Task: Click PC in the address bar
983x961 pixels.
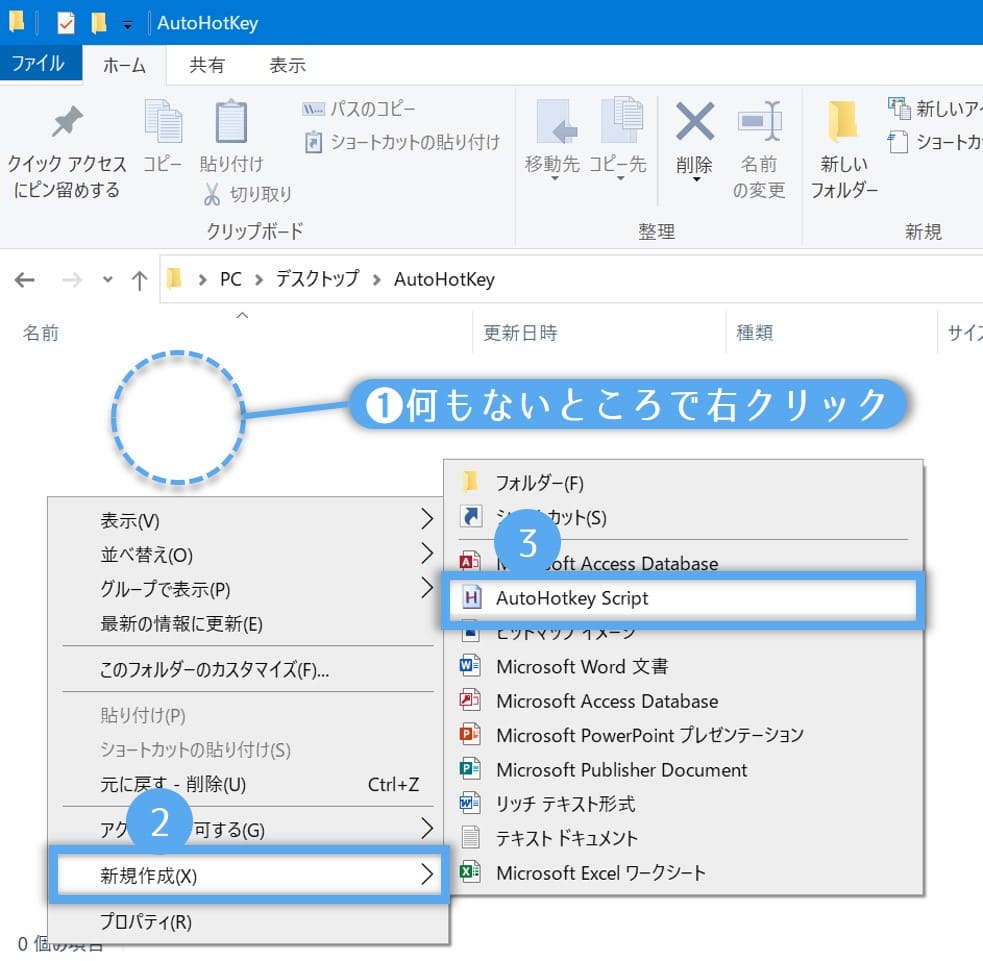Action: (x=231, y=279)
